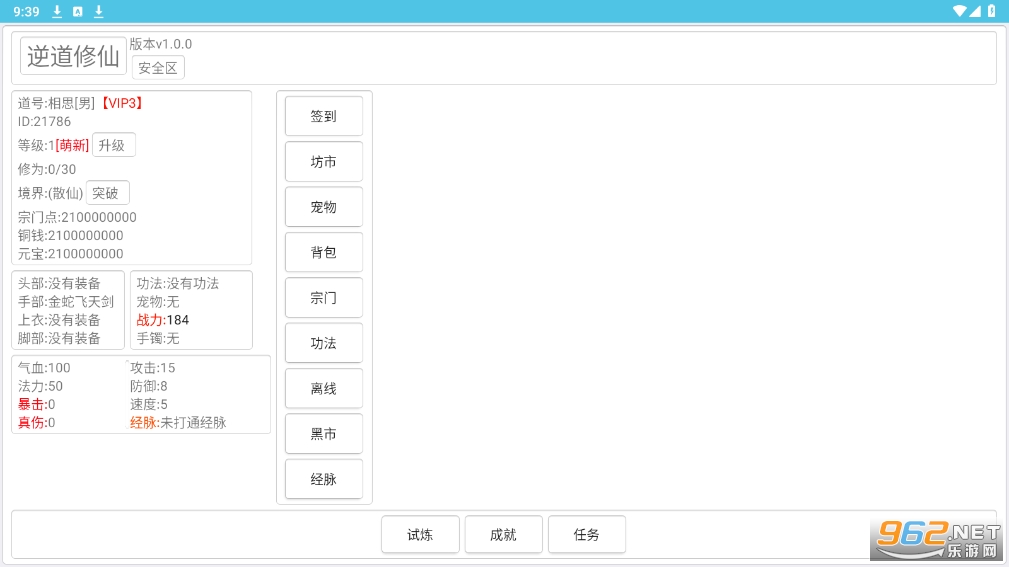Select 防御:8 stat
This screenshot has height=567, width=1009.
[x=149, y=386]
